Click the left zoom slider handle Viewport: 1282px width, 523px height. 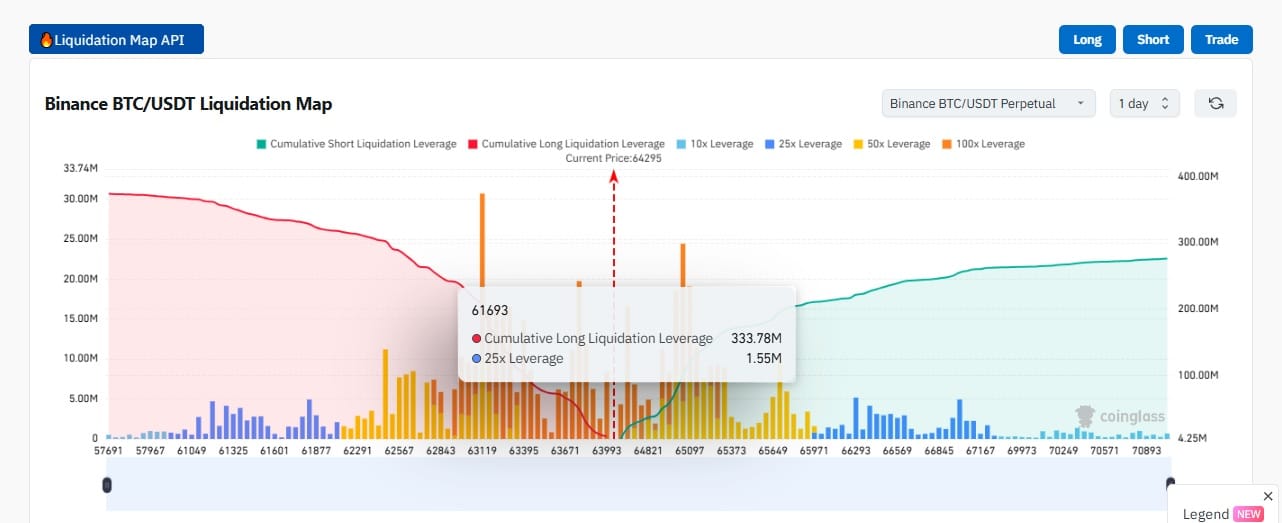point(107,485)
